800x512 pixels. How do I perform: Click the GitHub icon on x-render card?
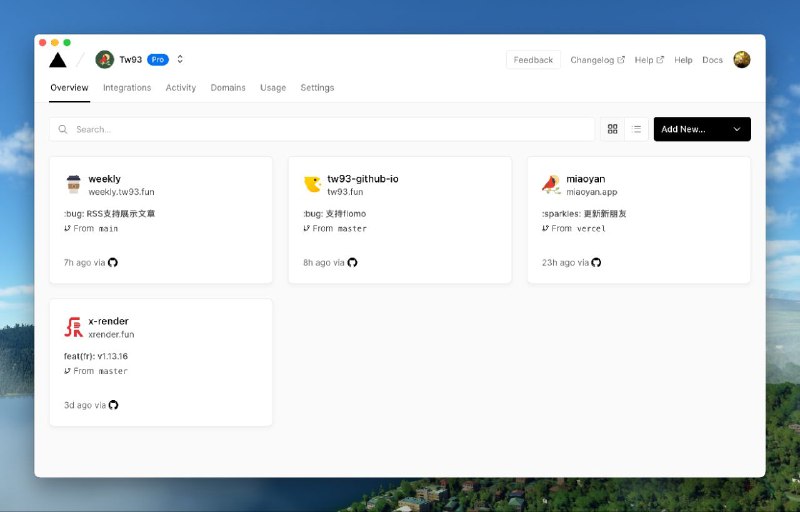point(113,405)
